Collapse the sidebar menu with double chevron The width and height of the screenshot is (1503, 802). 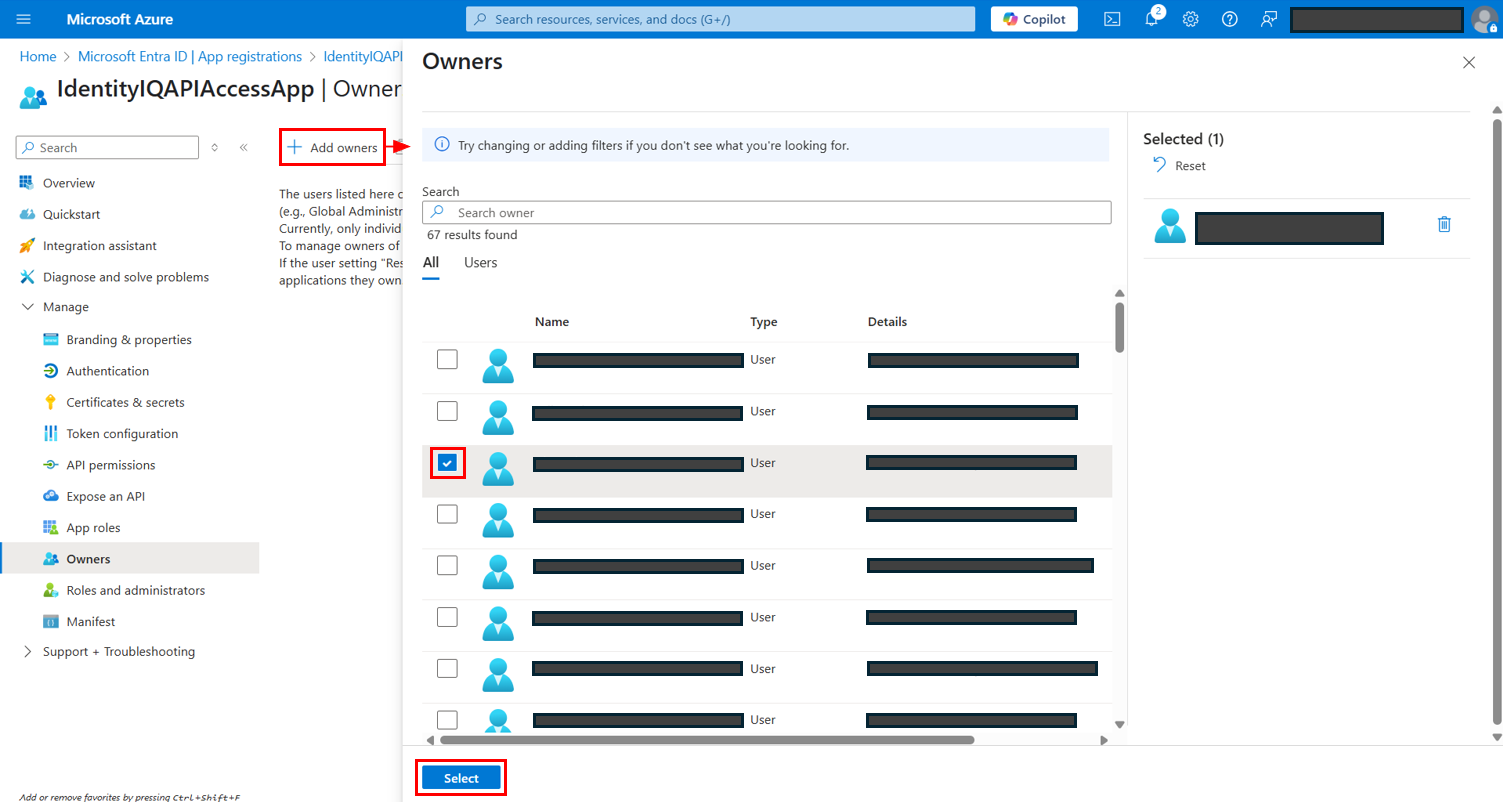pyautogui.click(x=243, y=148)
